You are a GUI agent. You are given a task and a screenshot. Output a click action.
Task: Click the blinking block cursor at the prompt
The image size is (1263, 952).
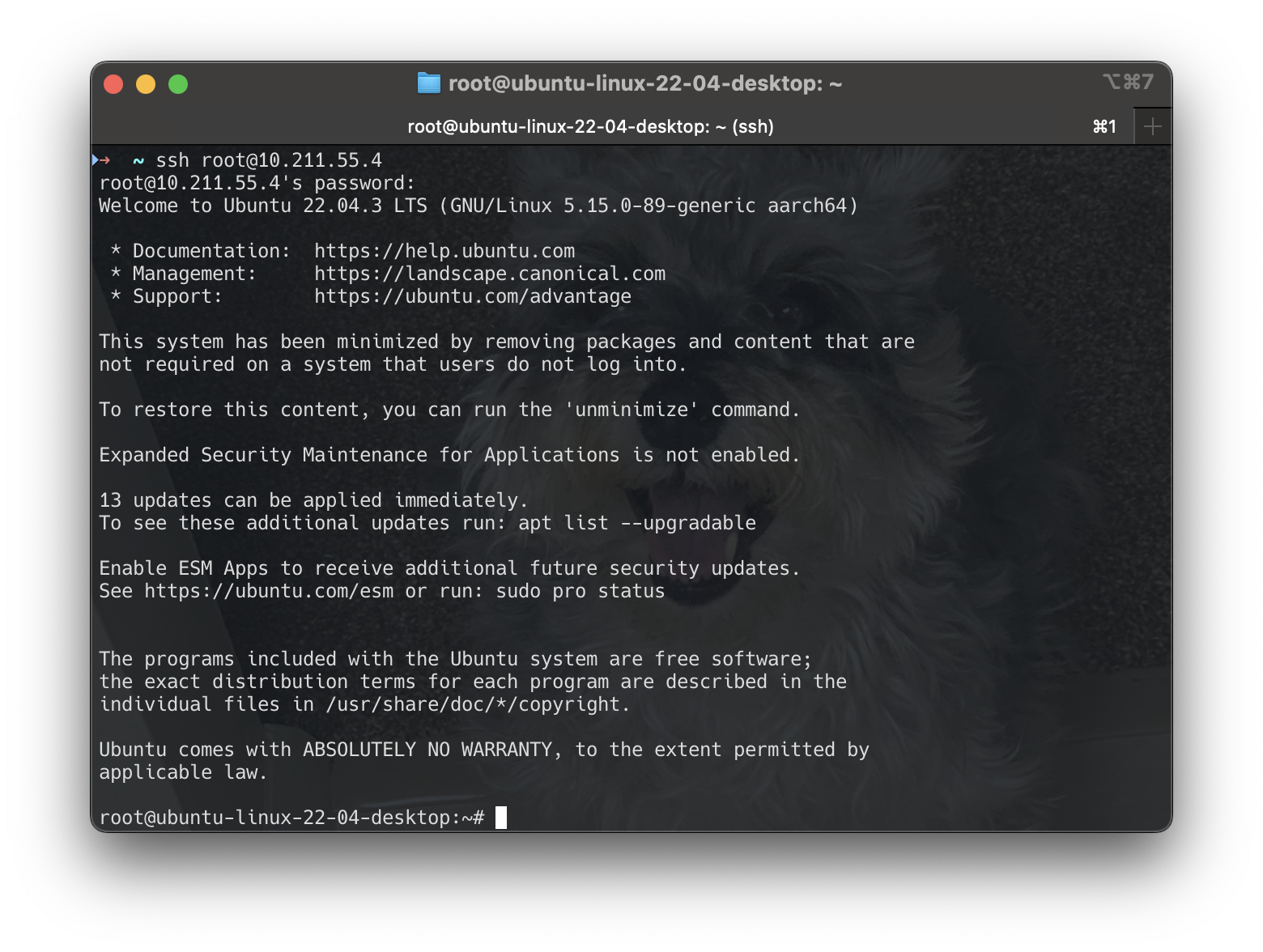coord(500,817)
